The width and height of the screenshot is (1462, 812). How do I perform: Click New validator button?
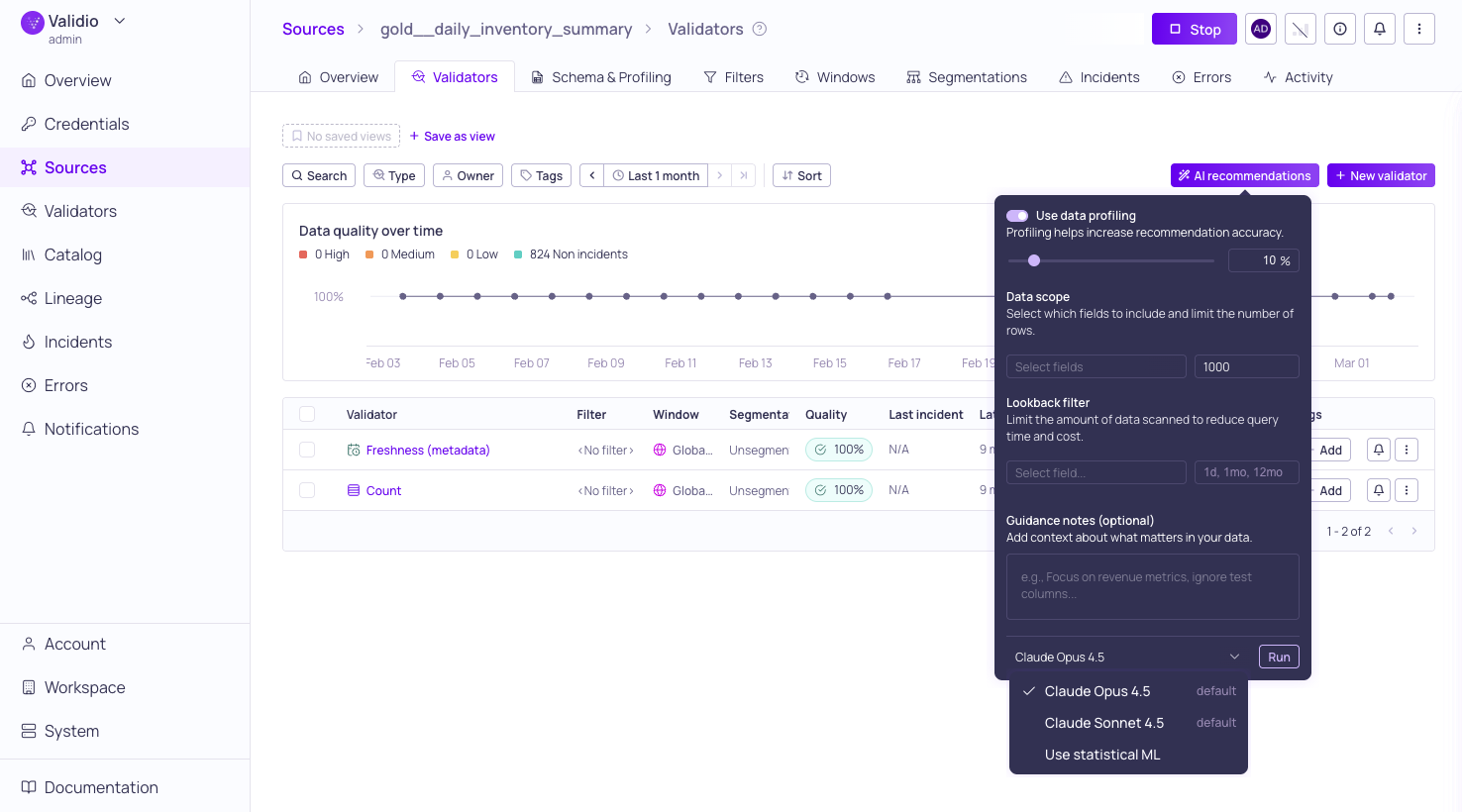[x=1381, y=175]
